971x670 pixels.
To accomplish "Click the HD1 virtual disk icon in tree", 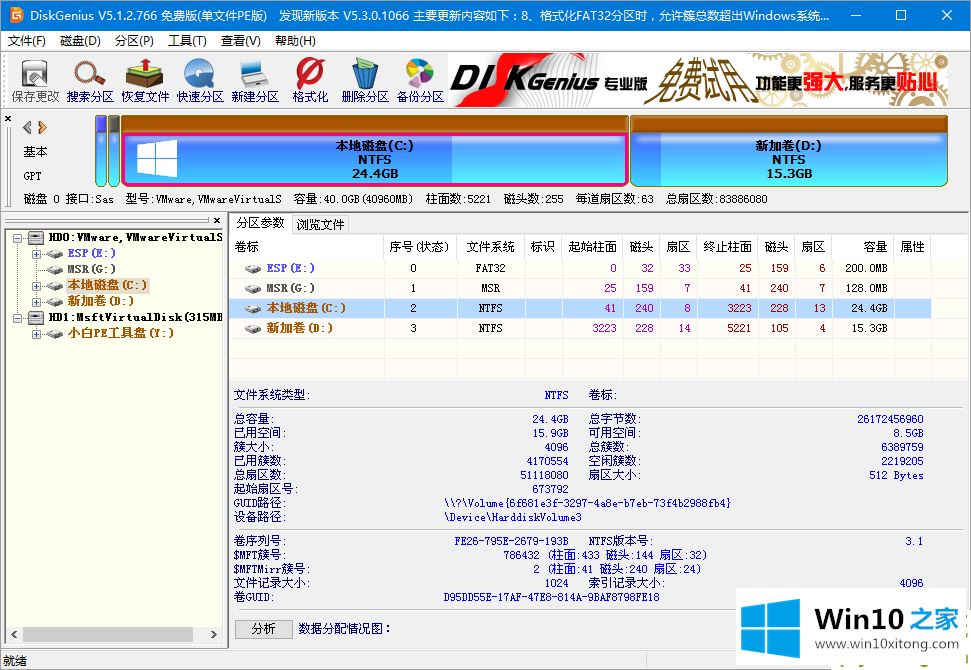I will 36,318.
